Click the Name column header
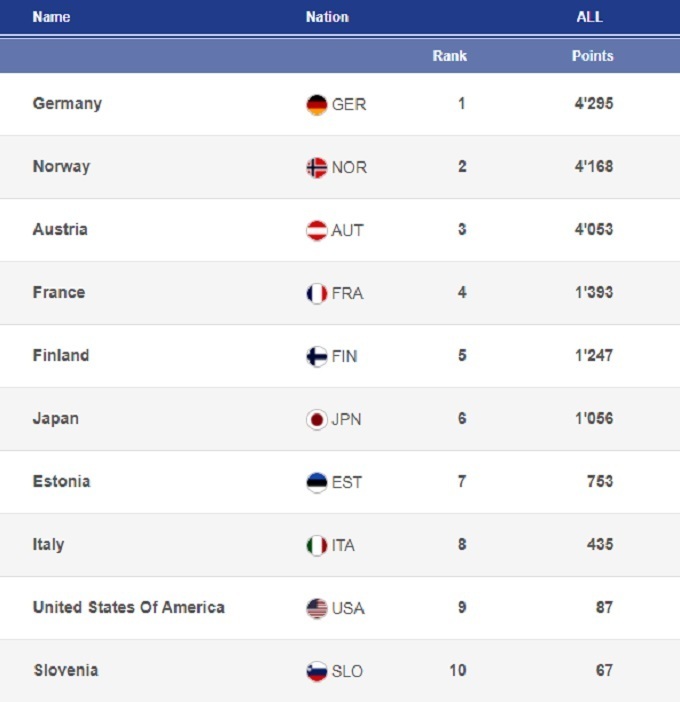The width and height of the screenshot is (680, 702). tap(51, 17)
